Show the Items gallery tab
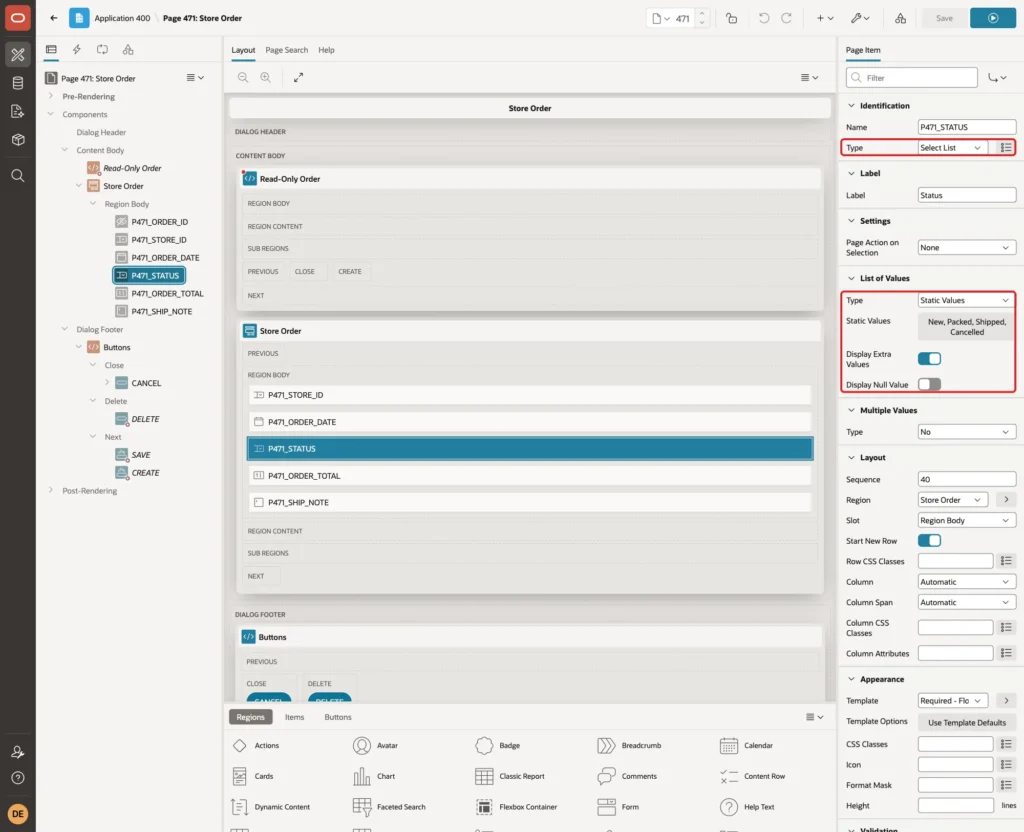The width and height of the screenshot is (1024, 832). (295, 717)
